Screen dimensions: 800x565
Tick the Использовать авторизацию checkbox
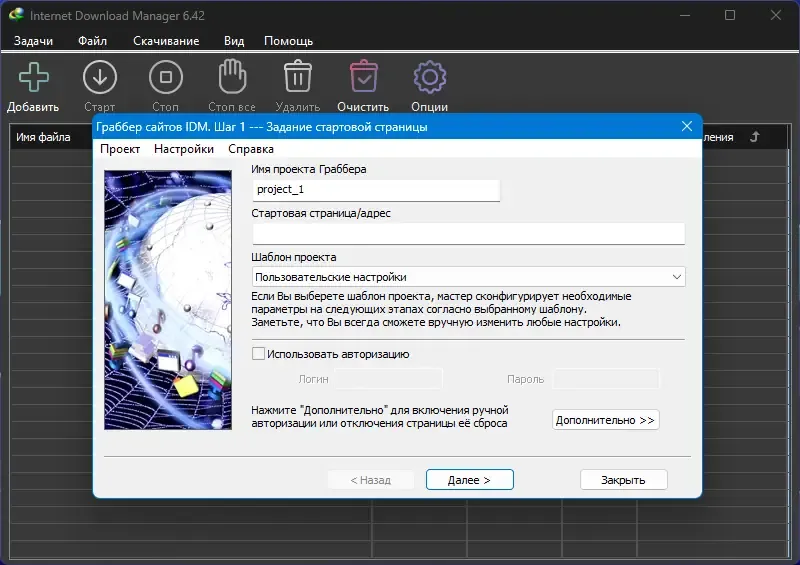[x=258, y=354]
